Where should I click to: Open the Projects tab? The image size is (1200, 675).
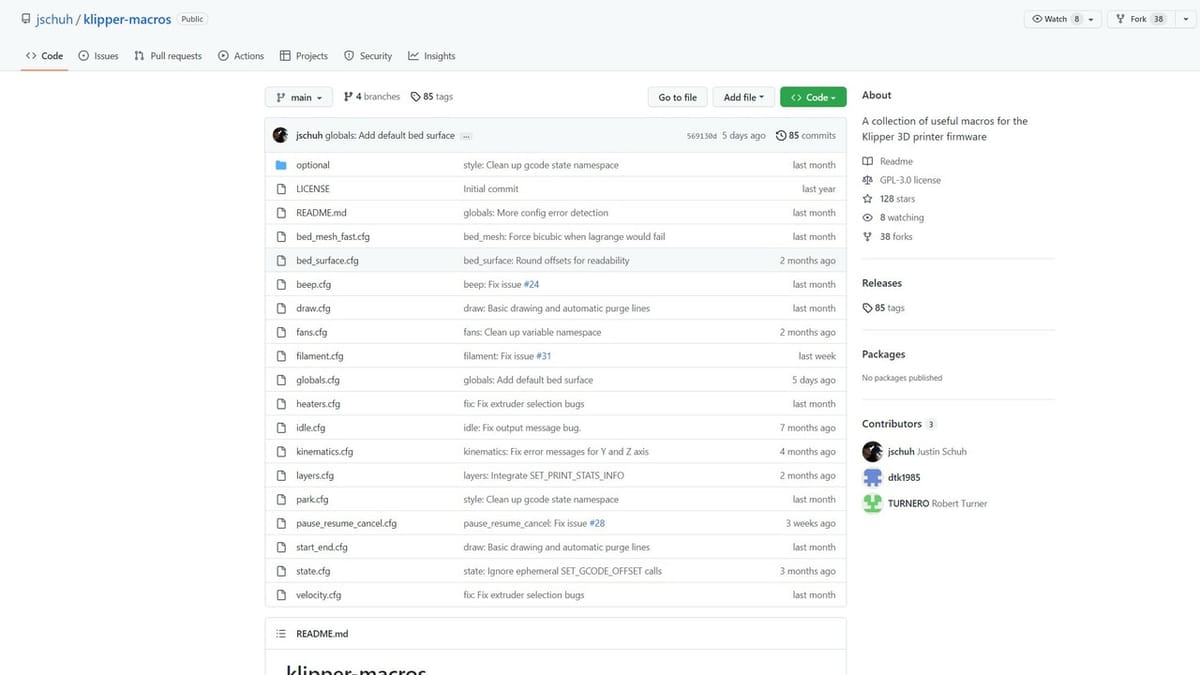click(x=304, y=56)
